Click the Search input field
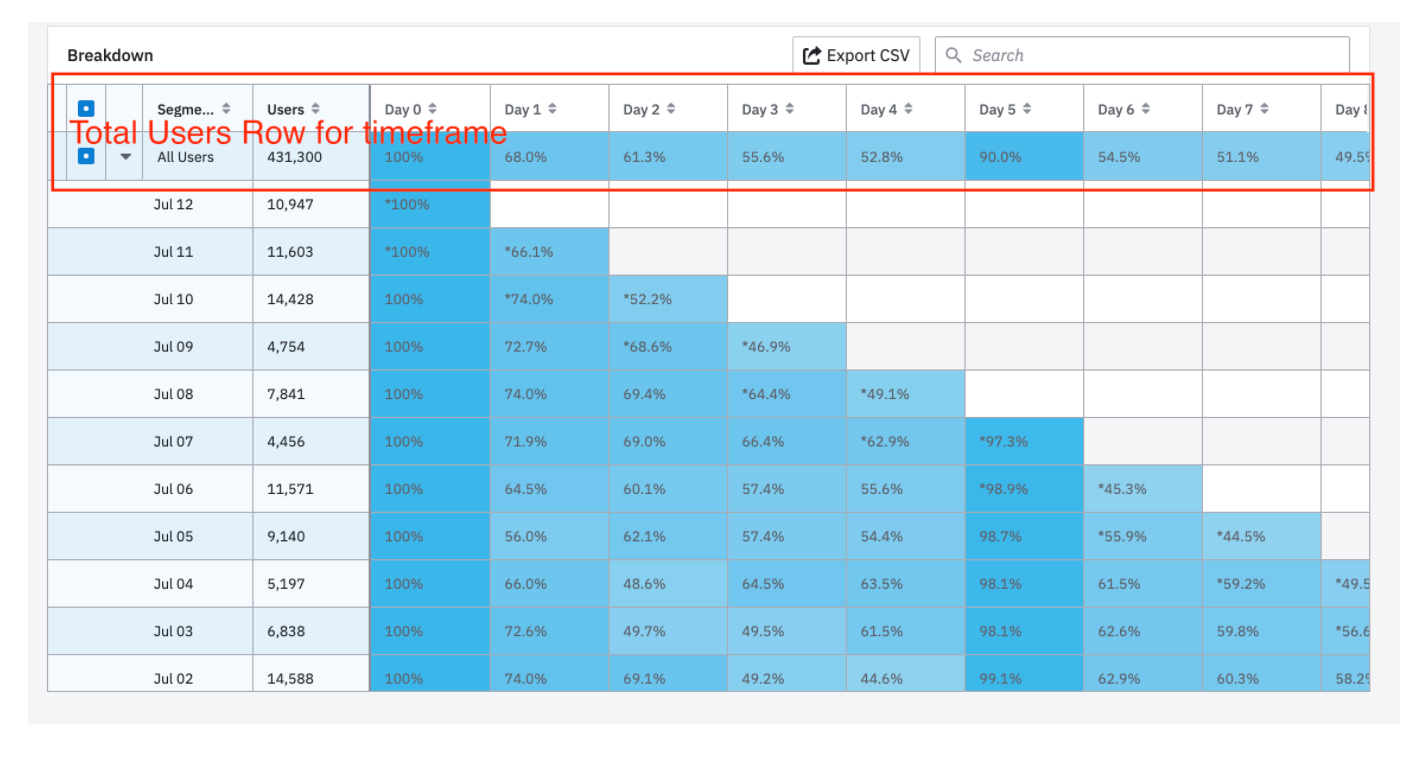The height and width of the screenshot is (762, 1428). [x=1142, y=55]
